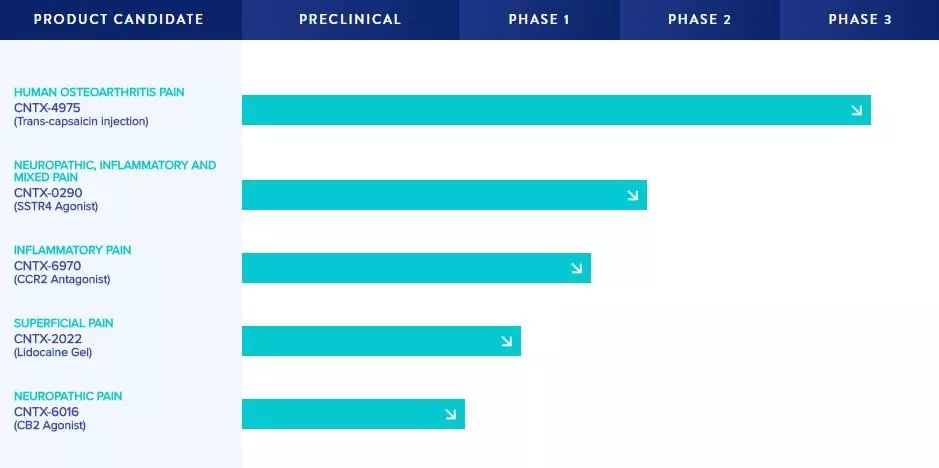Select the Preclinical column header
The image size is (939, 468).
350,19
